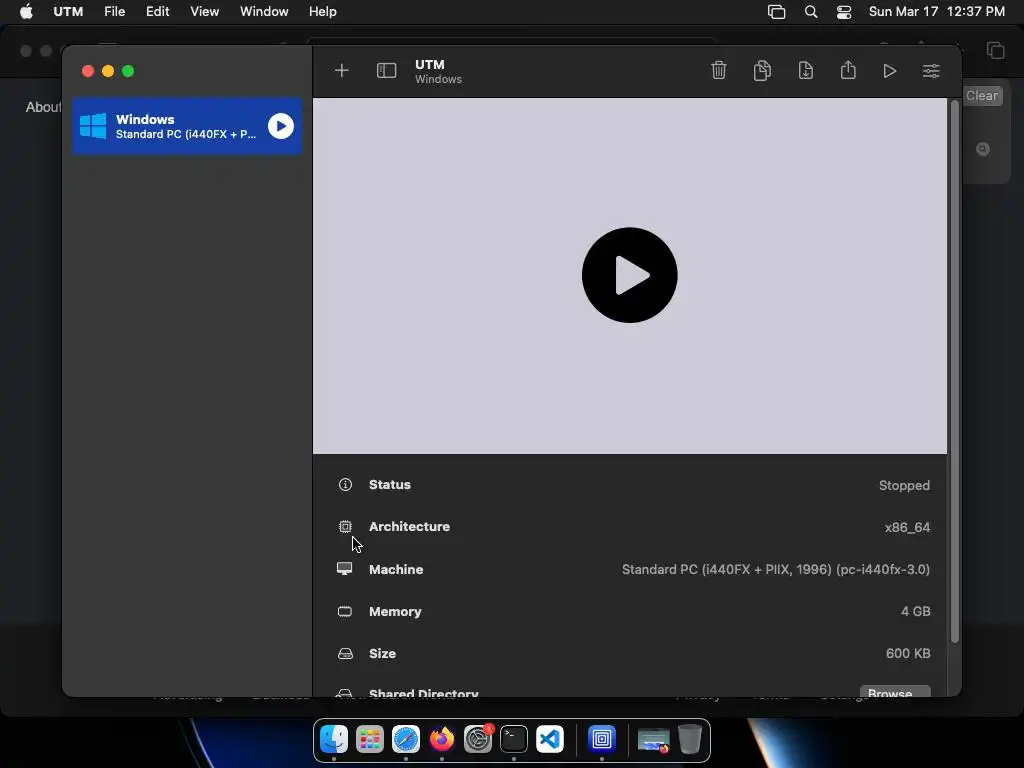Clone the selected VM using the copy icon
The width and height of the screenshot is (1024, 768).
tap(762, 70)
